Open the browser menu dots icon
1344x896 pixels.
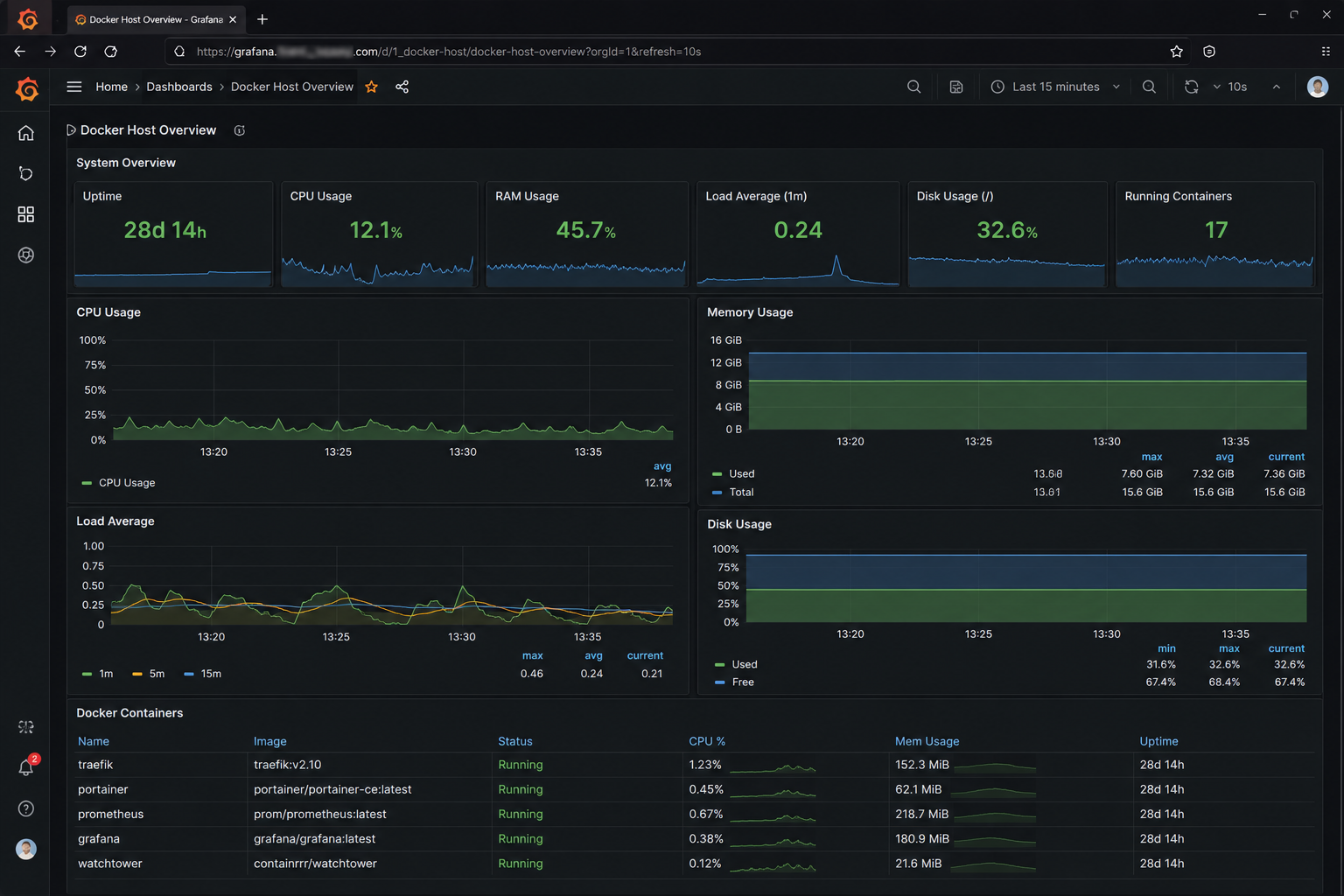[x=1326, y=52]
